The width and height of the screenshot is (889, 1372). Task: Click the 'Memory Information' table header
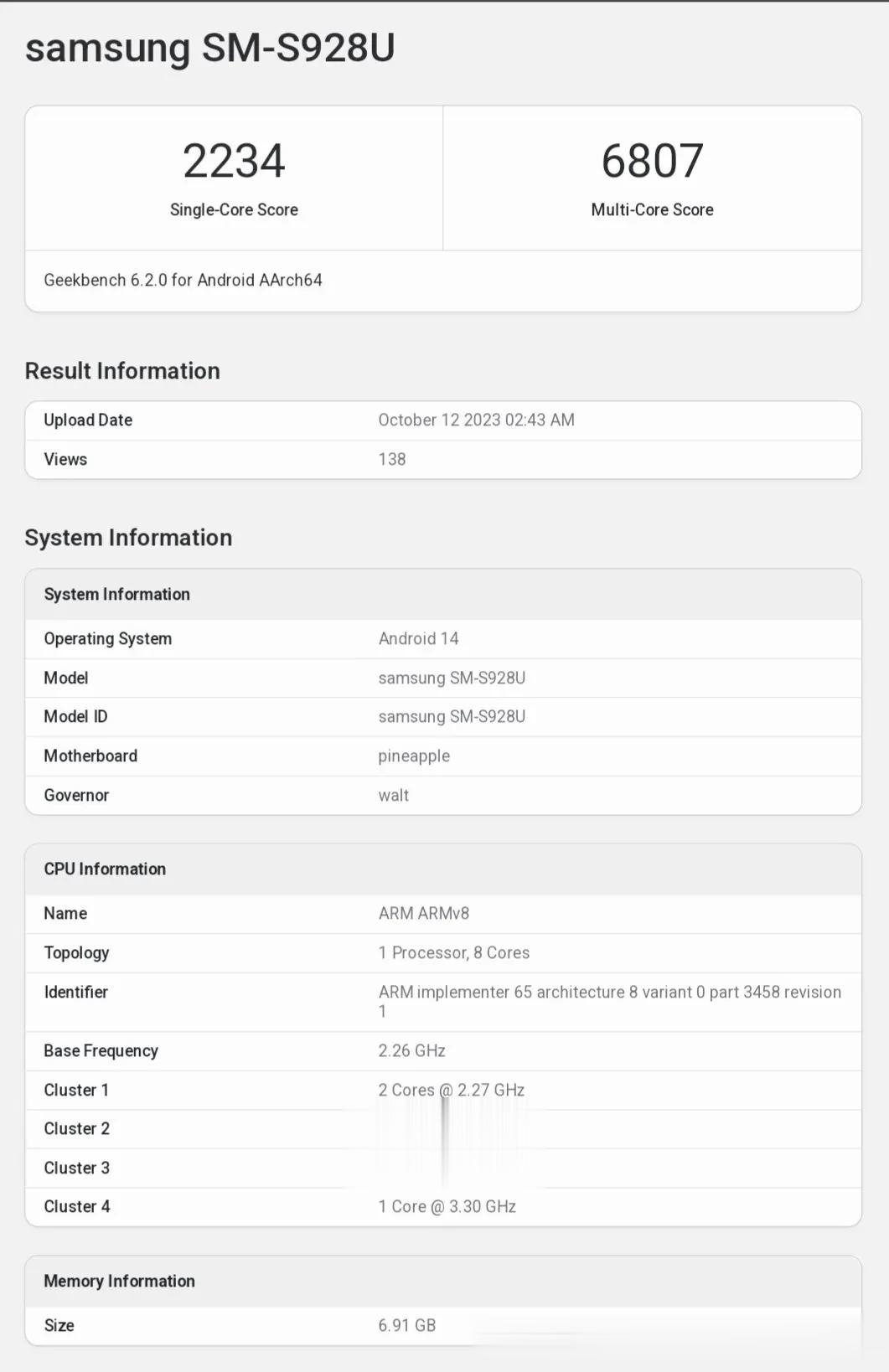click(x=119, y=1281)
